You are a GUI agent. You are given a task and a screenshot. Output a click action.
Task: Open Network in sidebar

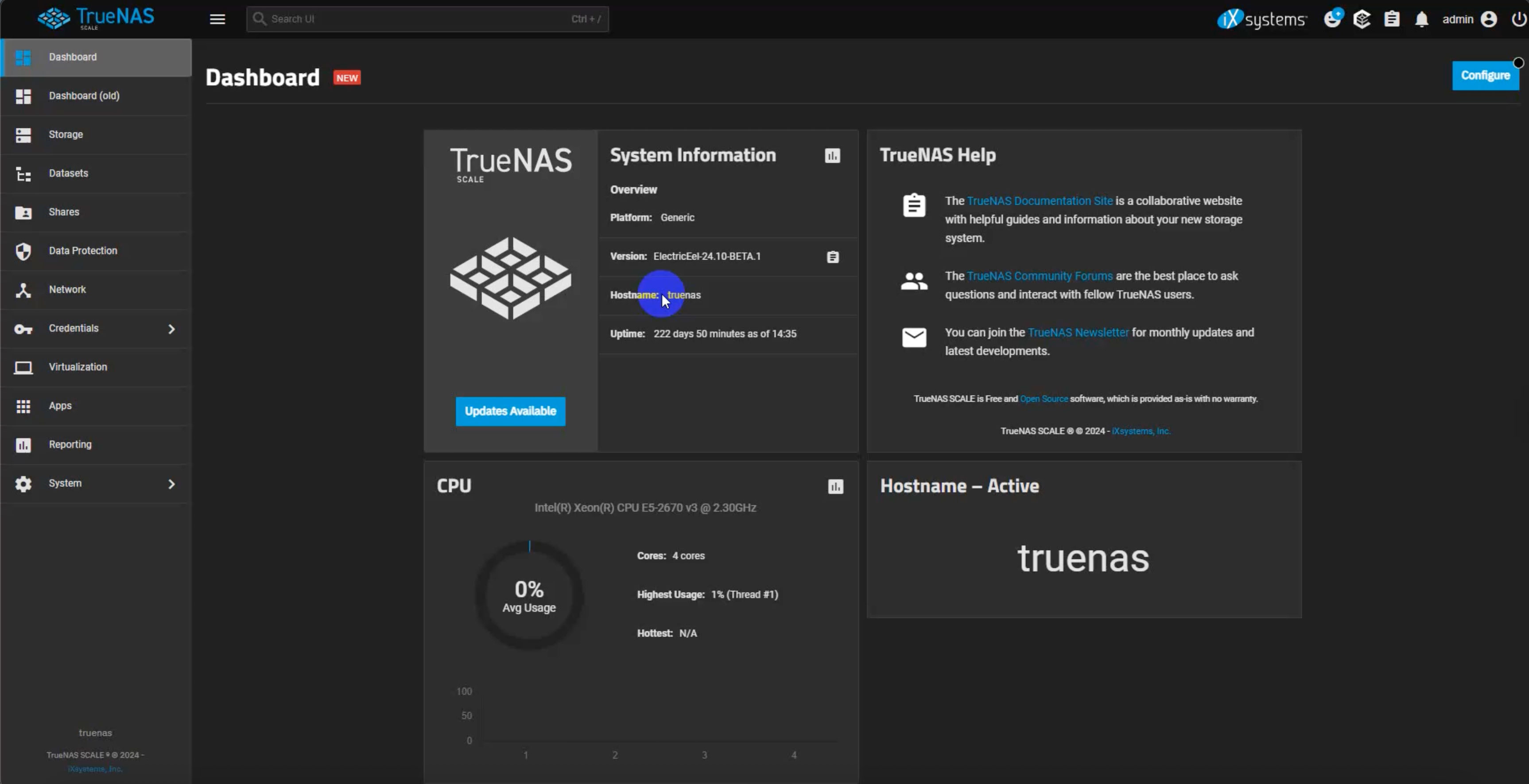point(96,289)
